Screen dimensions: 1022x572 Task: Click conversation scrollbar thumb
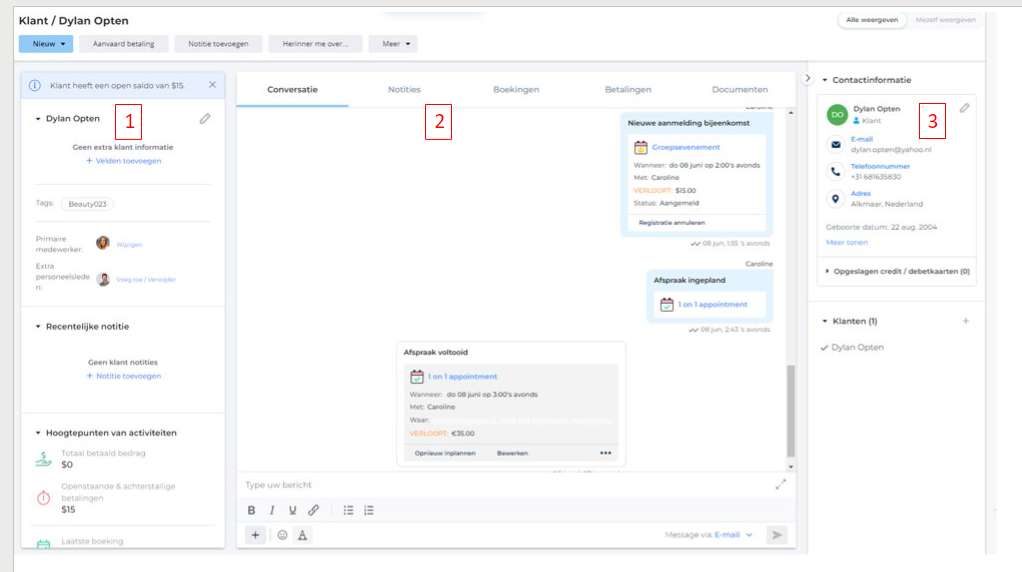(791, 411)
